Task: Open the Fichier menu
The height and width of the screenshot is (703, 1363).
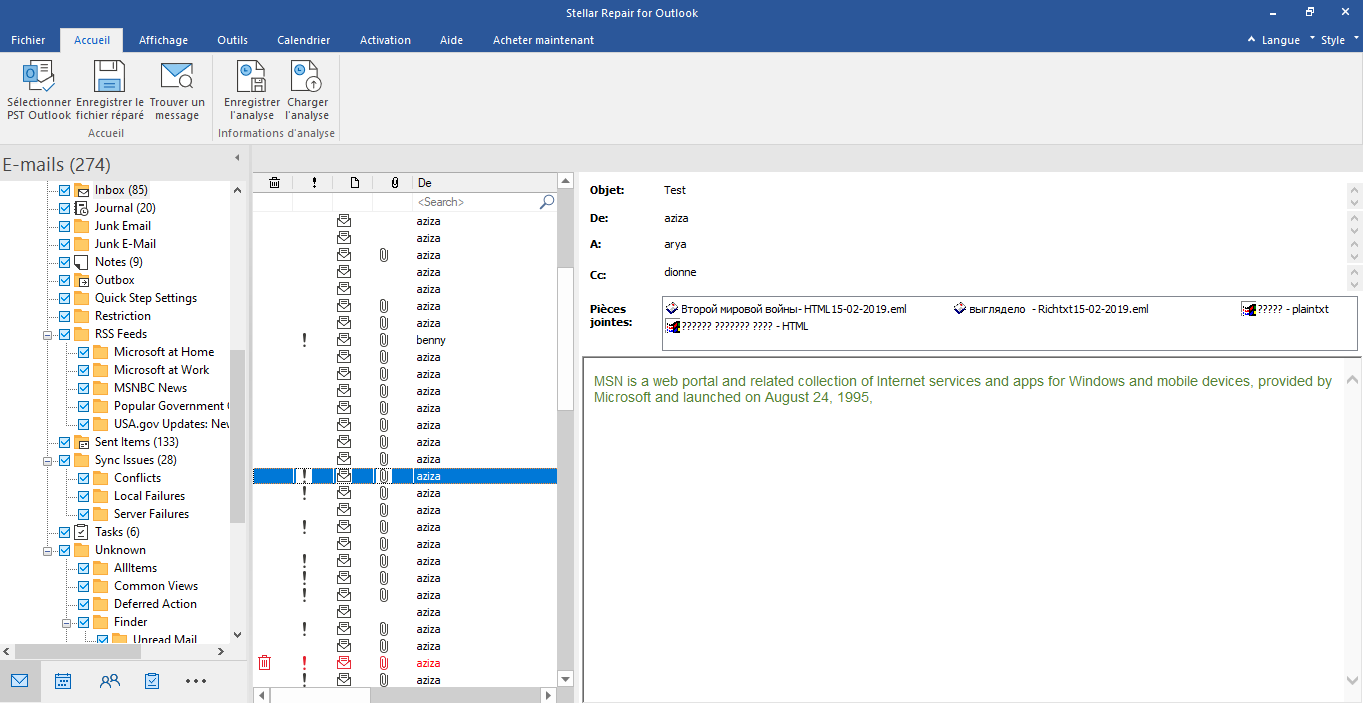Action: [x=28, y=40]
